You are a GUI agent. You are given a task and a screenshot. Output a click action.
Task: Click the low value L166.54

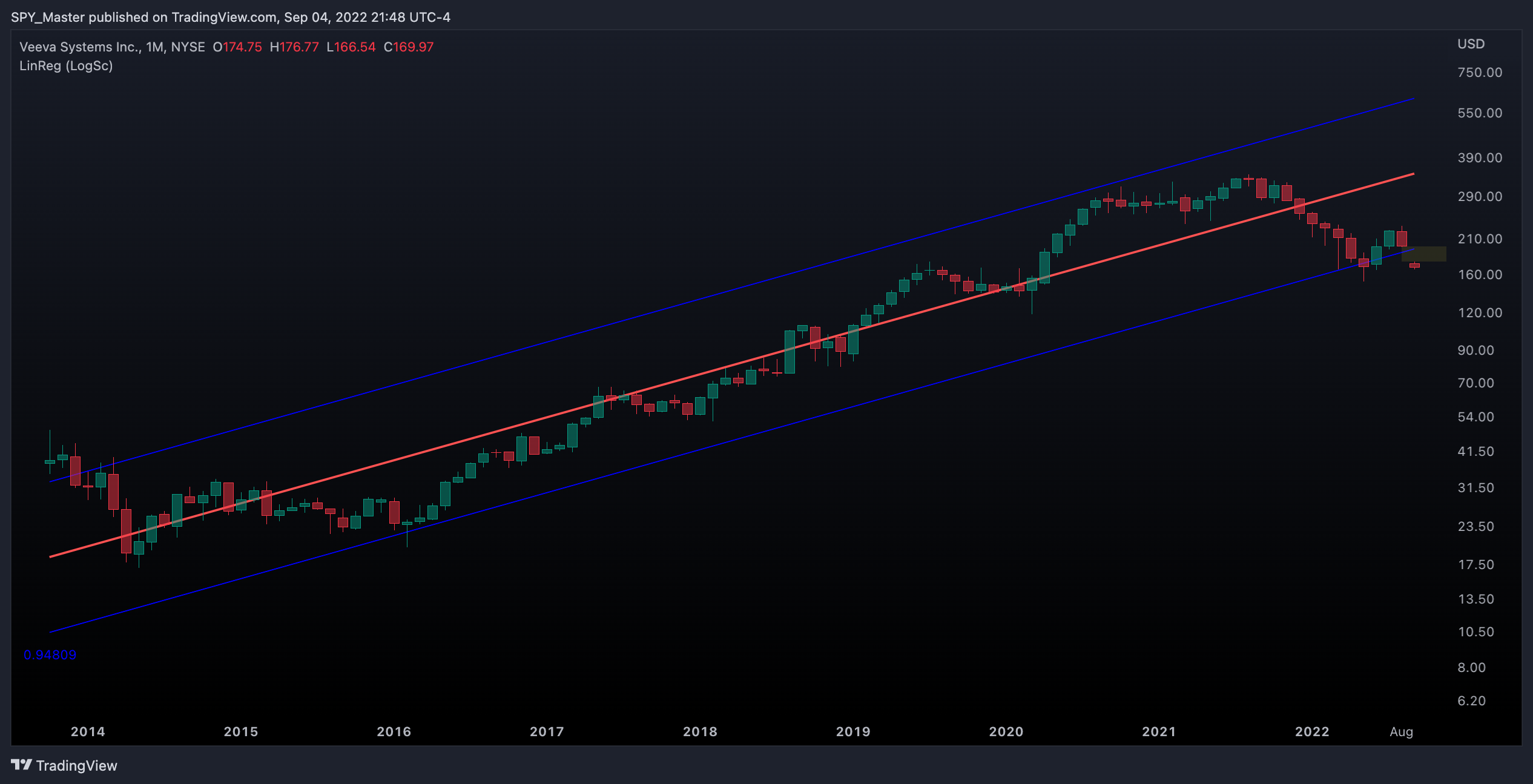coord(351,47)
